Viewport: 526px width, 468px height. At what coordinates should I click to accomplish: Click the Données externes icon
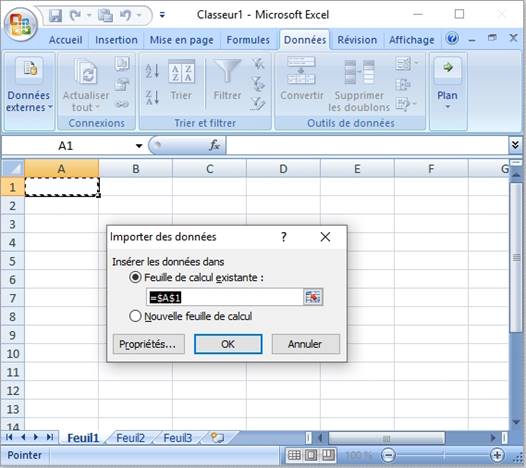click(x=30, y=69)
